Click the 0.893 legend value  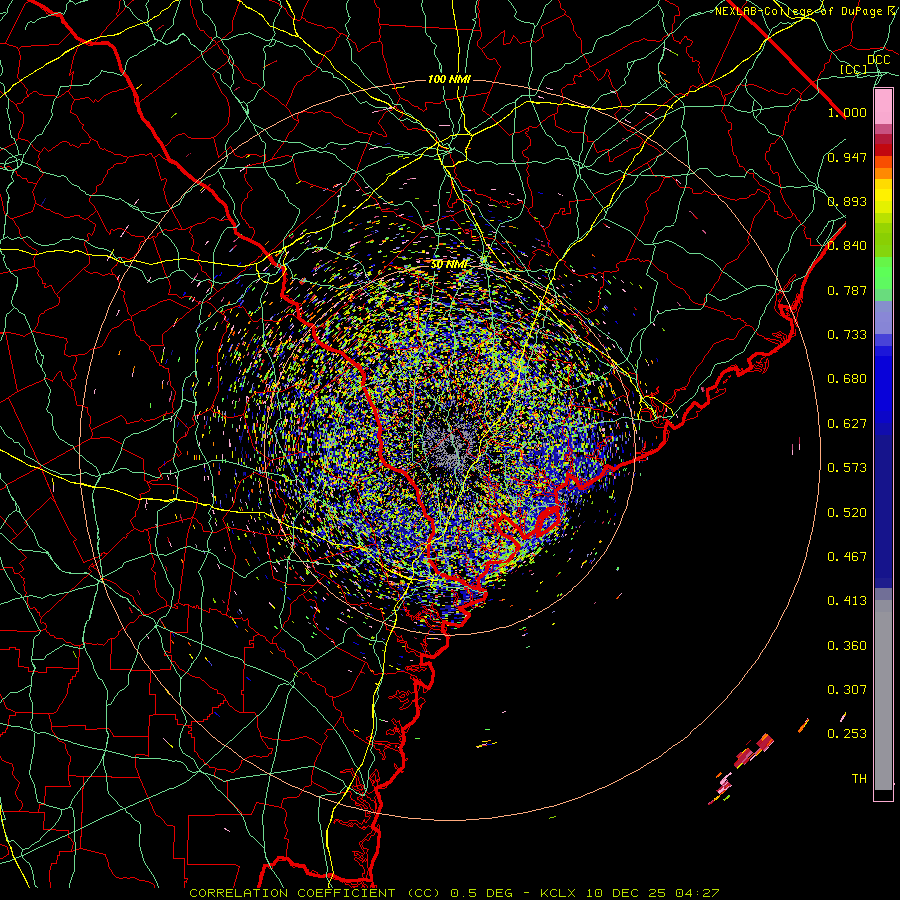coord(847,201)
